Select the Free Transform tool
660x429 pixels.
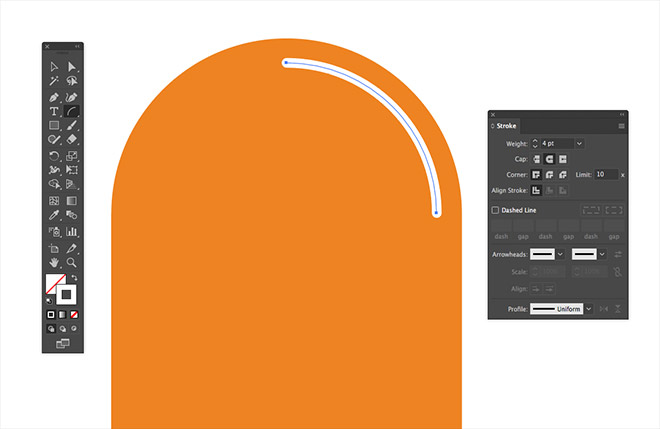[x=72, y=170]
